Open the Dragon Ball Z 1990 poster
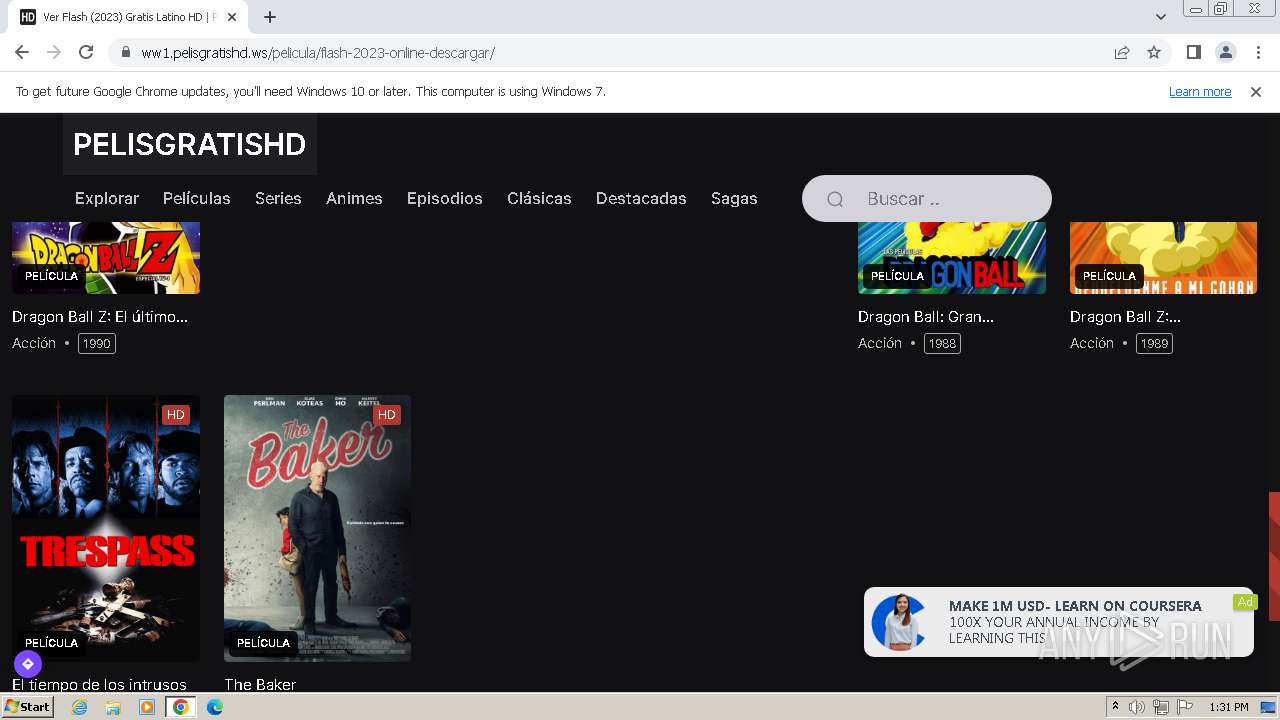Image resolution: width=1280 pixels, height=720 pixels. pyautogui.click(x=106, y=258)
